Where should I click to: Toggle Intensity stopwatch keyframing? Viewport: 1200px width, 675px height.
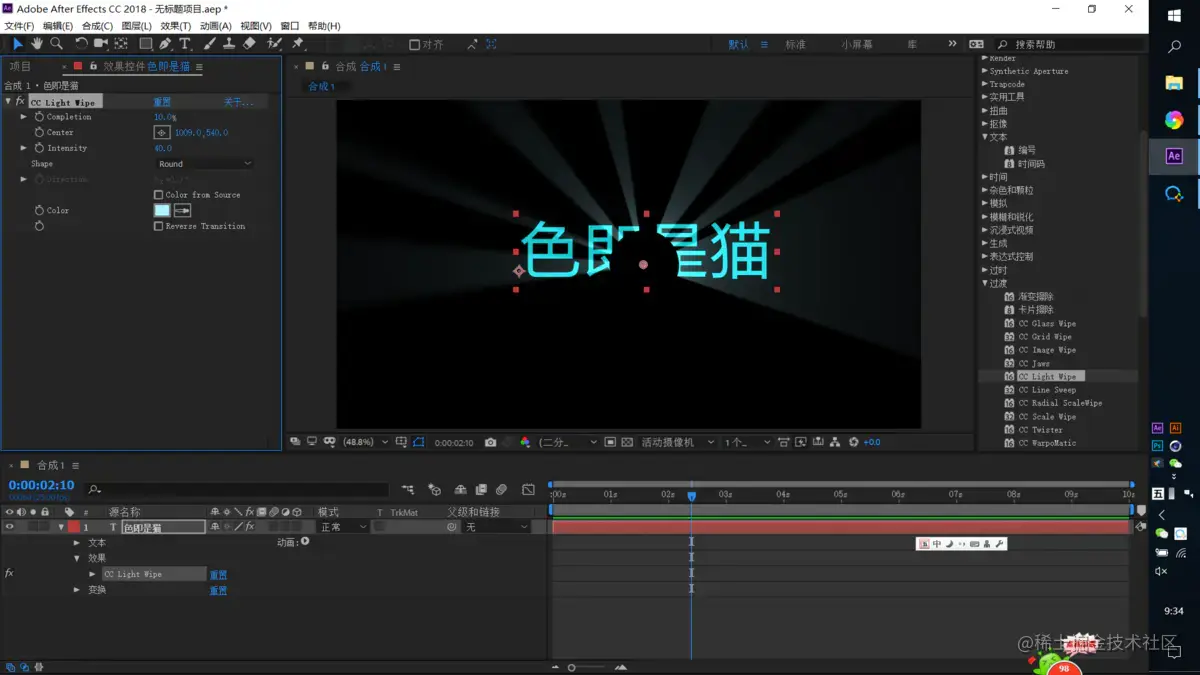pyautogui.click(x=39, y=148)
